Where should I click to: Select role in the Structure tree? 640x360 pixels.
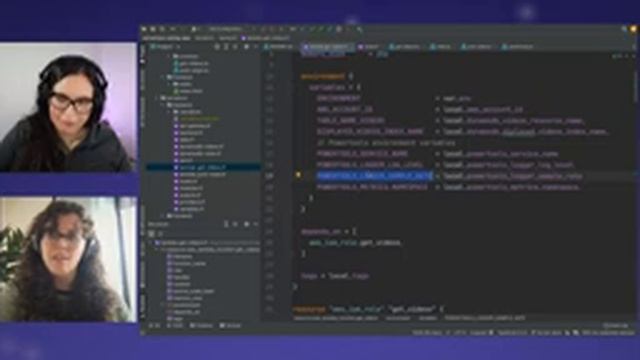coord(176,271)
